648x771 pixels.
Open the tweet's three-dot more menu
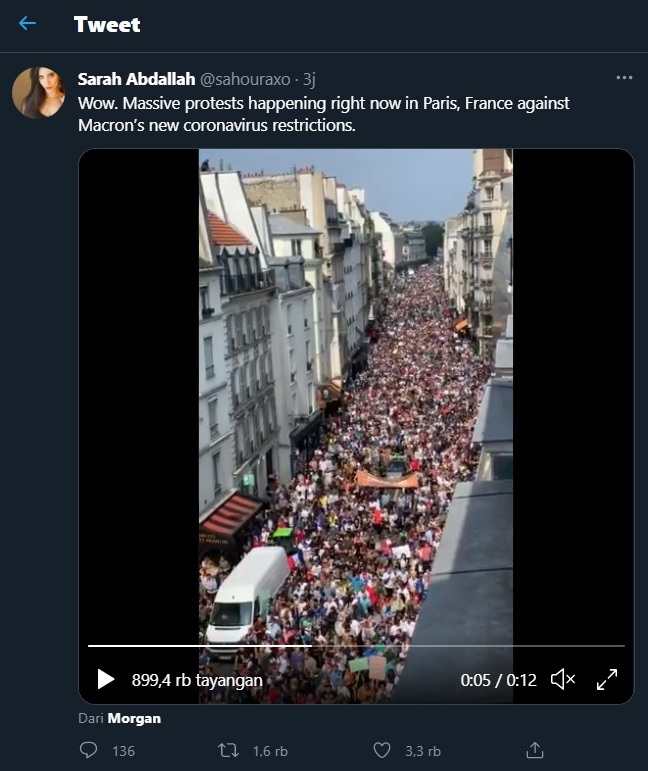point(624,78)
